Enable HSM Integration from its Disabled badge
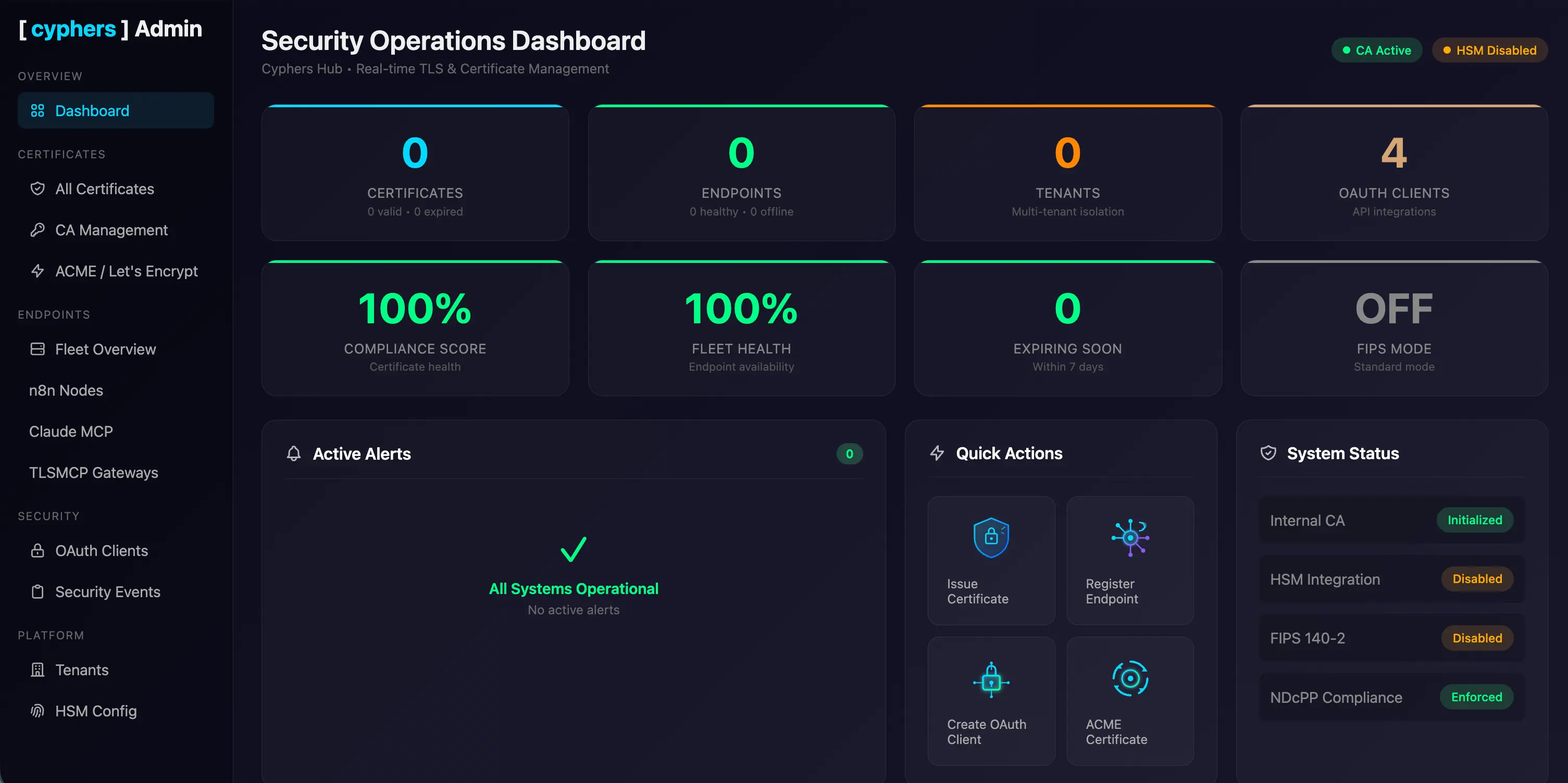 point(1477,578)
